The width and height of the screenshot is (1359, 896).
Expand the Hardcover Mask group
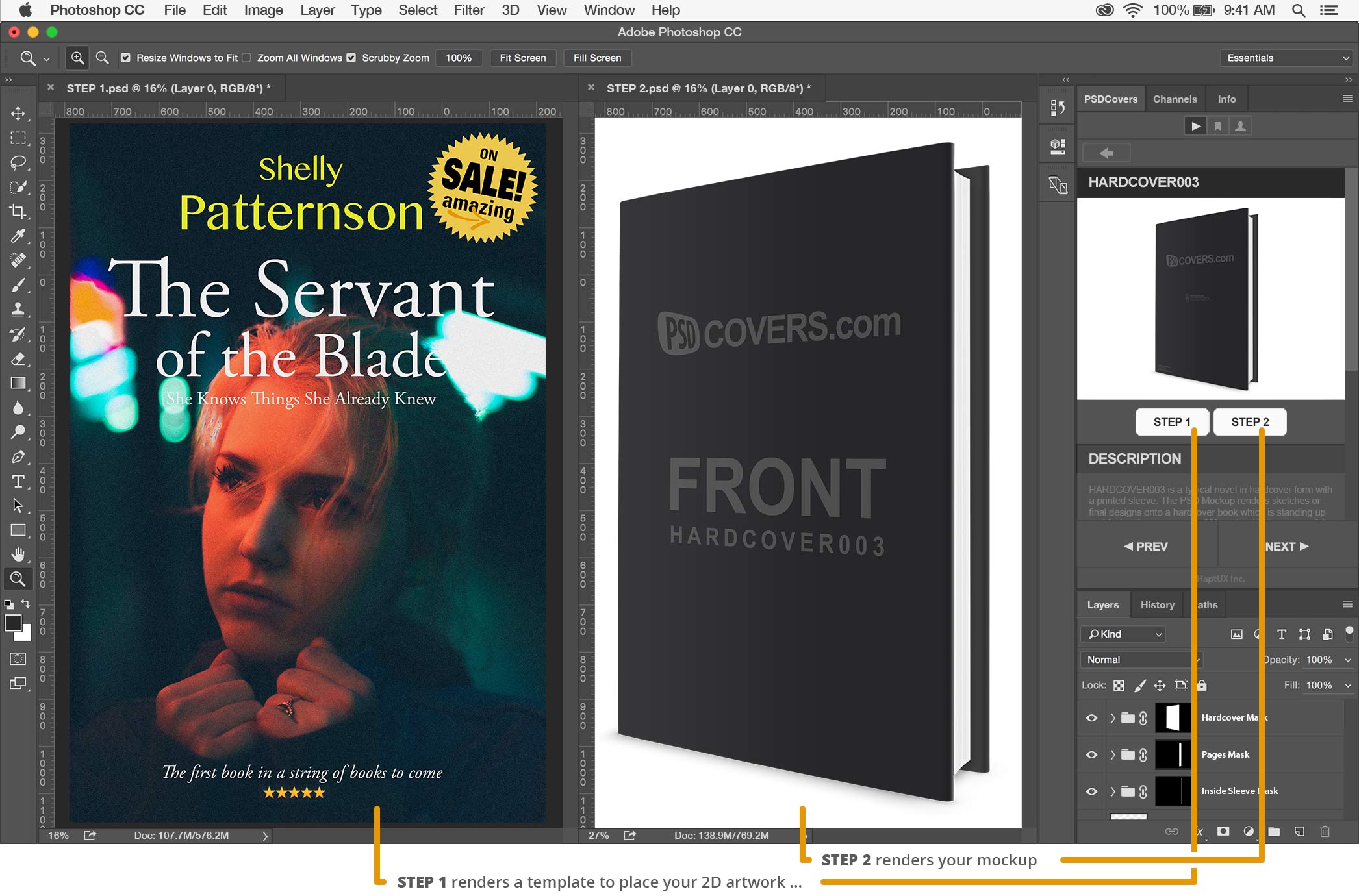point(1112,717)
